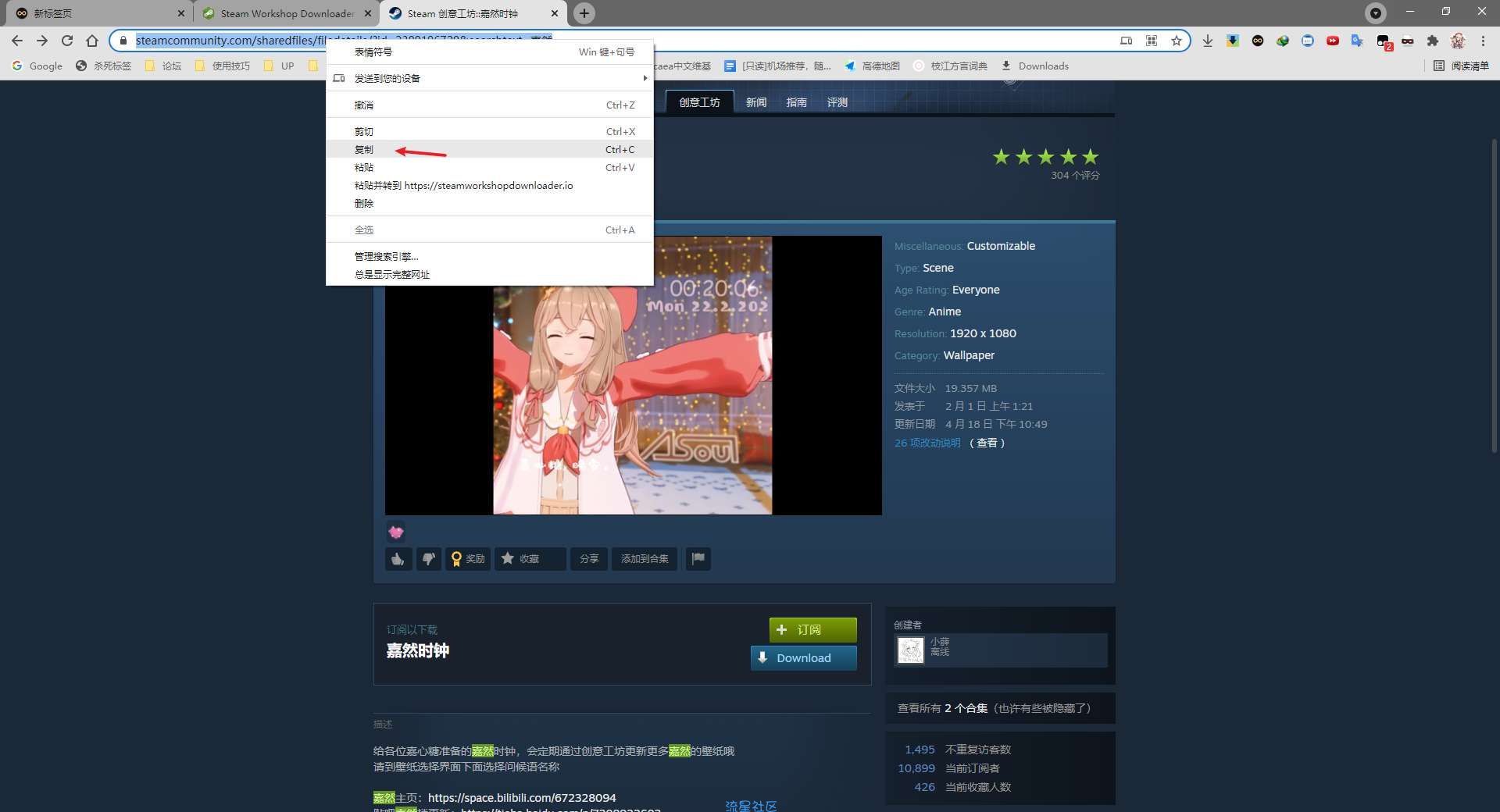1500x812 pixels.
Task: Click the 查看 change notes link
Action: (987, 443)
